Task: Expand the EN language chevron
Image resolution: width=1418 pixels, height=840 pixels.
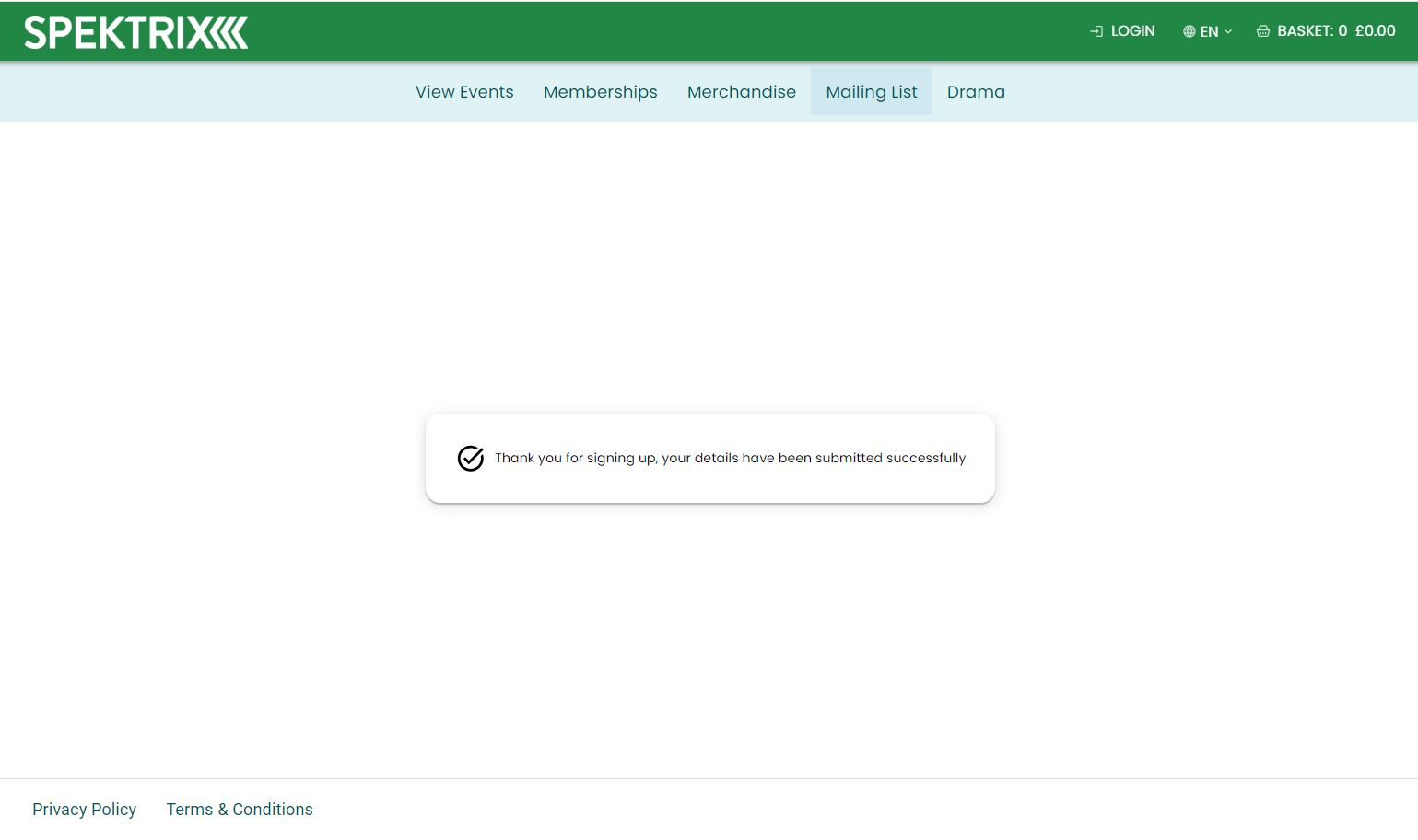Action: pos(1228,31)
